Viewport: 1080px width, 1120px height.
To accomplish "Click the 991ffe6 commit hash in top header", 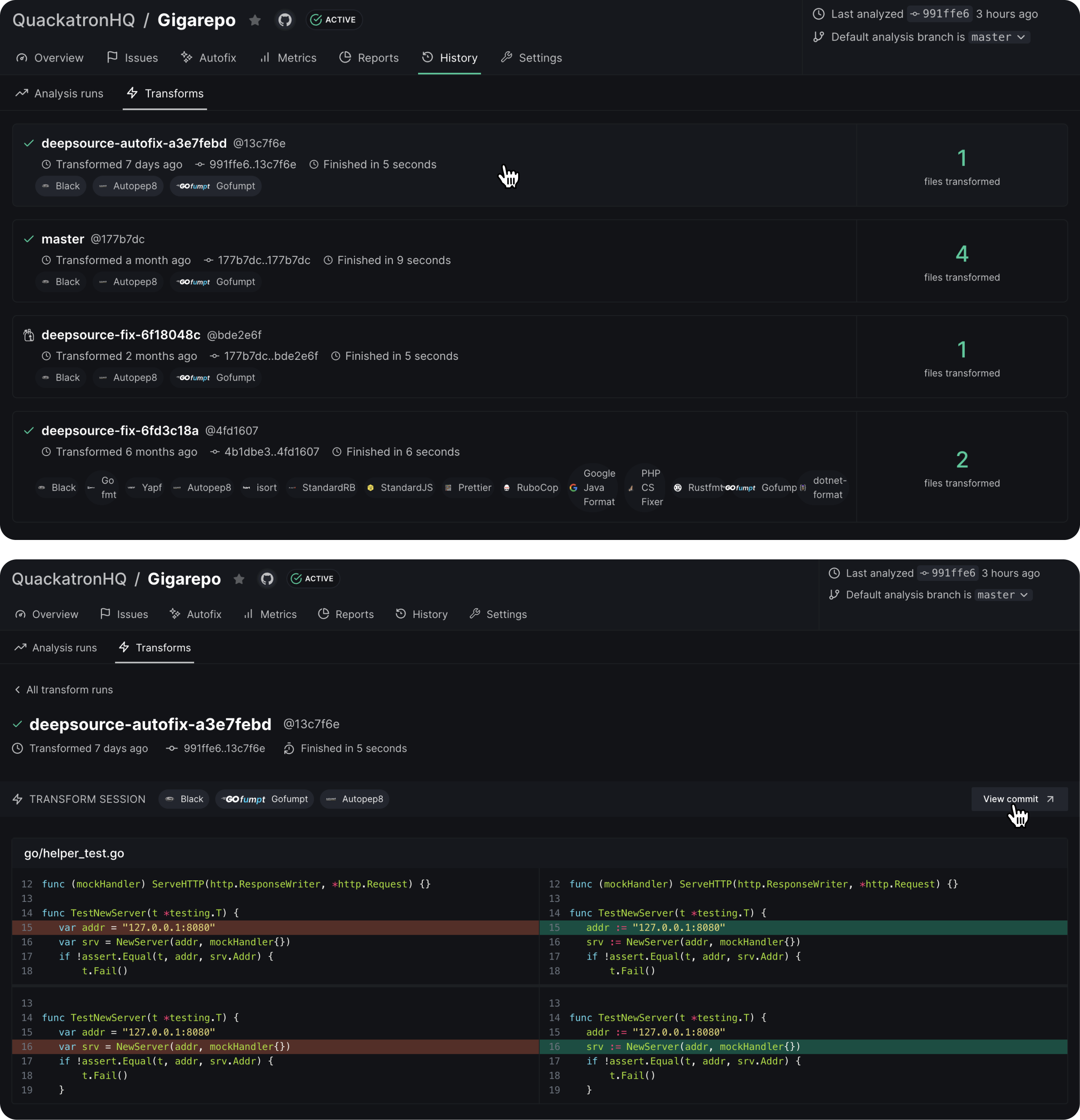I will click(x=940, y=14).
